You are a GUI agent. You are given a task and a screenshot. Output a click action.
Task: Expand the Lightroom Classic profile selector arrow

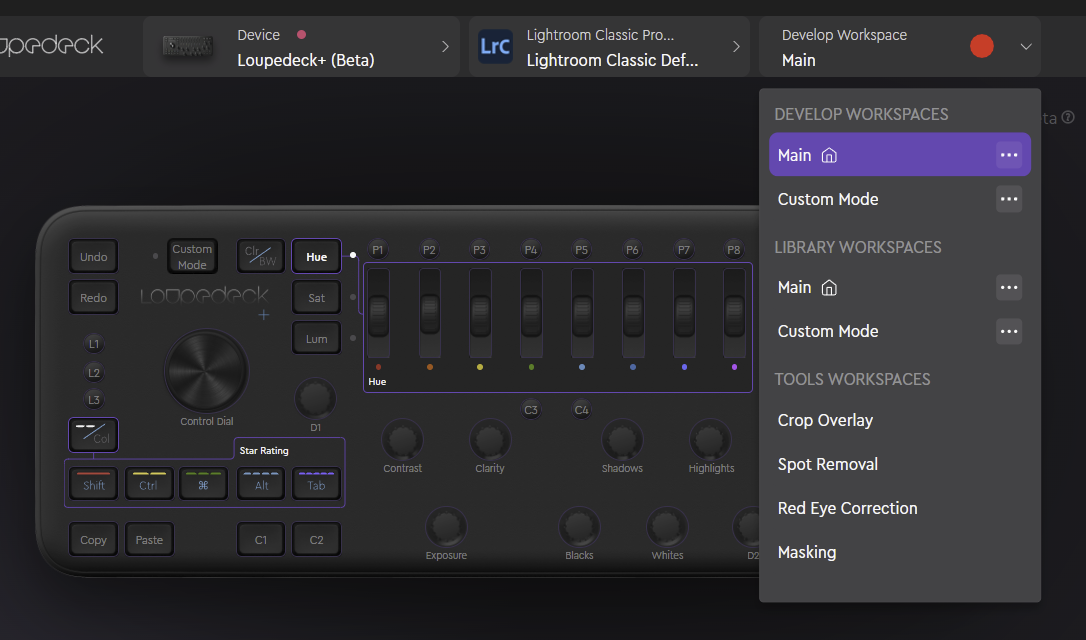tap(736, 47)
